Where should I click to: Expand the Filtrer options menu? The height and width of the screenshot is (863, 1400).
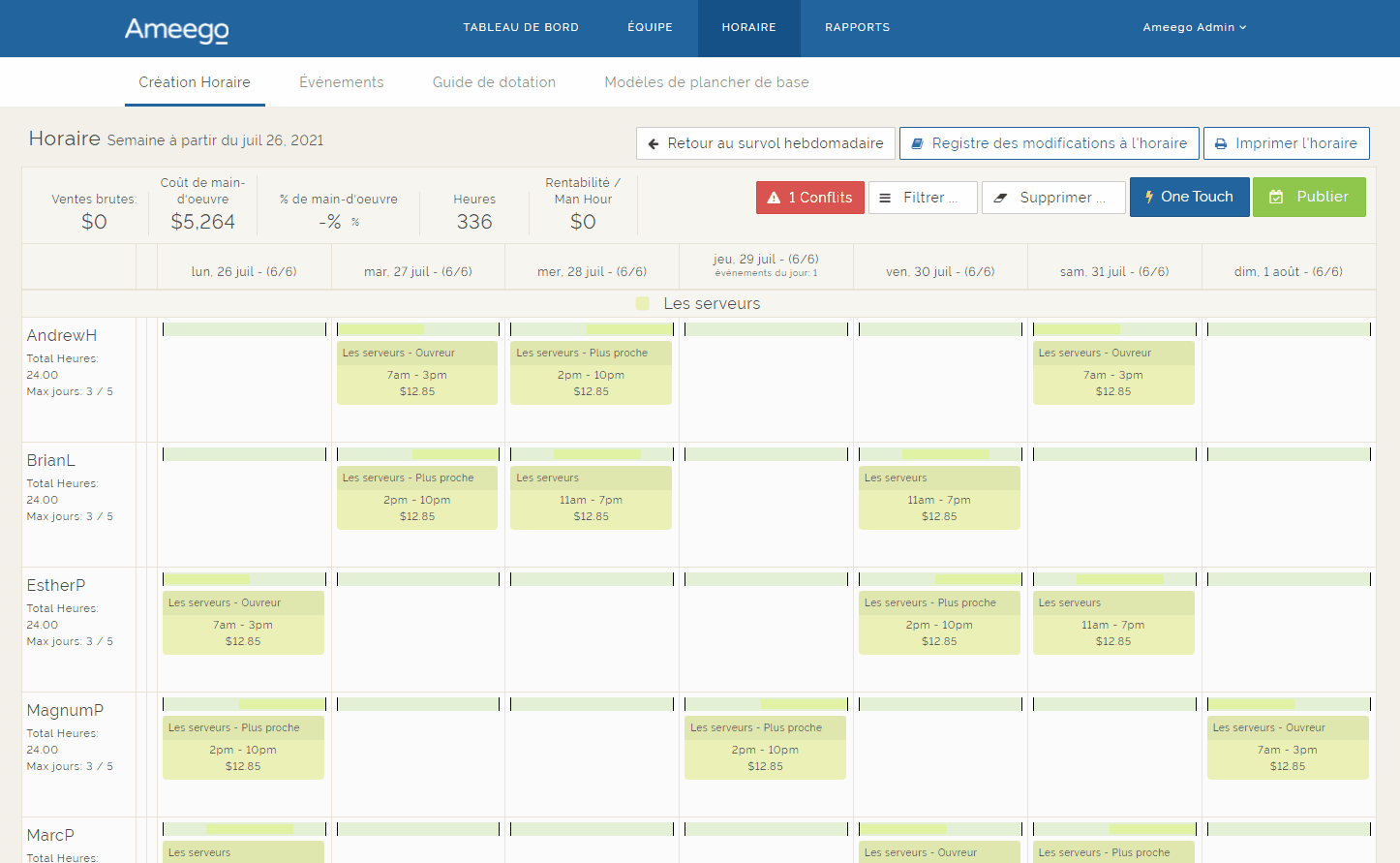[x=922, y=198]
